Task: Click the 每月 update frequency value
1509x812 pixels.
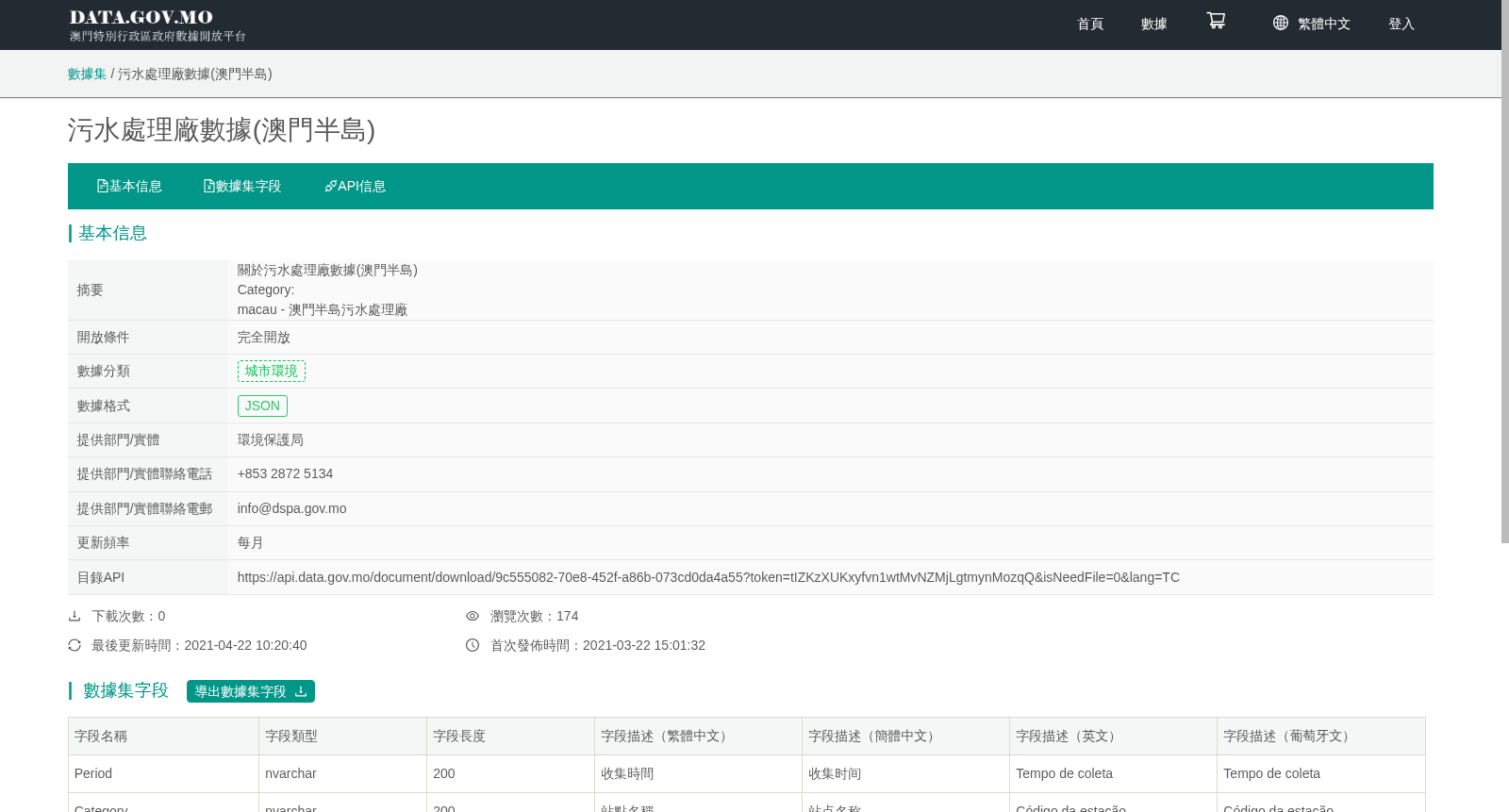Action: (x=251, y=542)
